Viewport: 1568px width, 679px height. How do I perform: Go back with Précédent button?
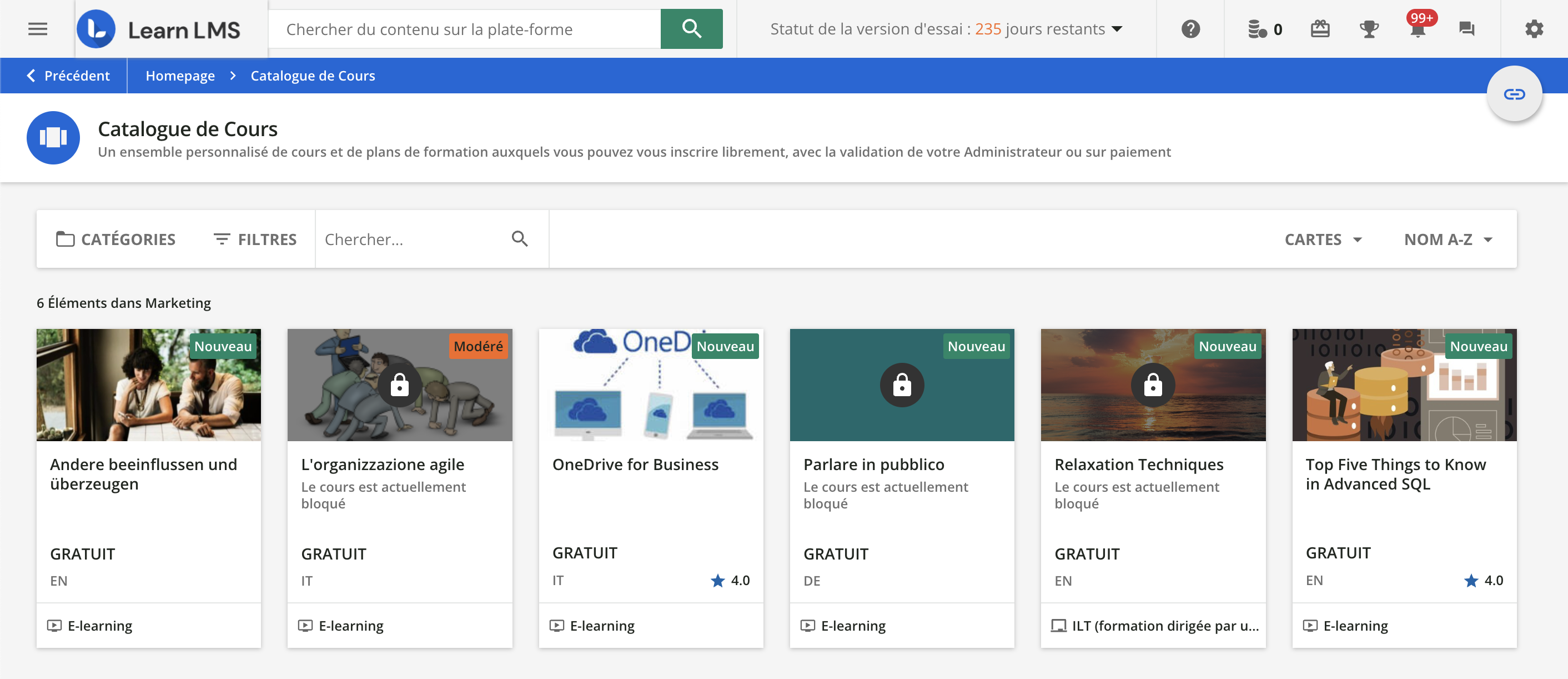pos(68,76)
